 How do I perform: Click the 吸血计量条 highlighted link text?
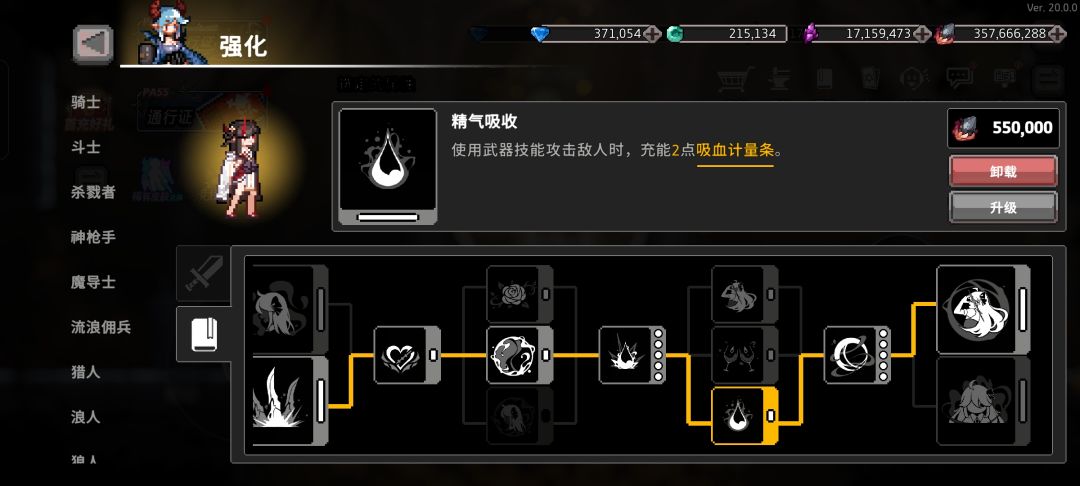736,150
